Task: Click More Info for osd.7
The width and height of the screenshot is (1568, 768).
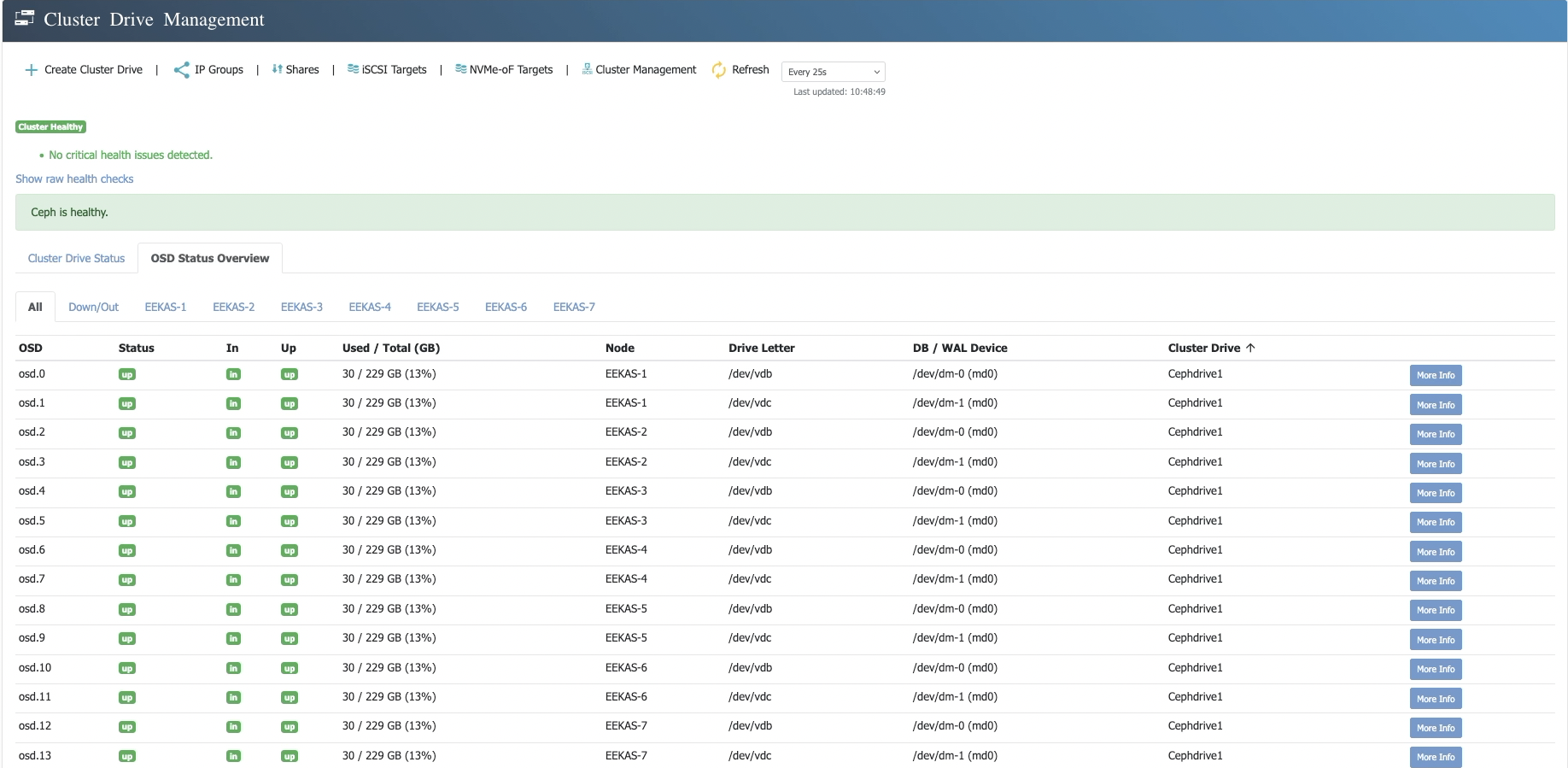Action: click(x=1436, y=581)
